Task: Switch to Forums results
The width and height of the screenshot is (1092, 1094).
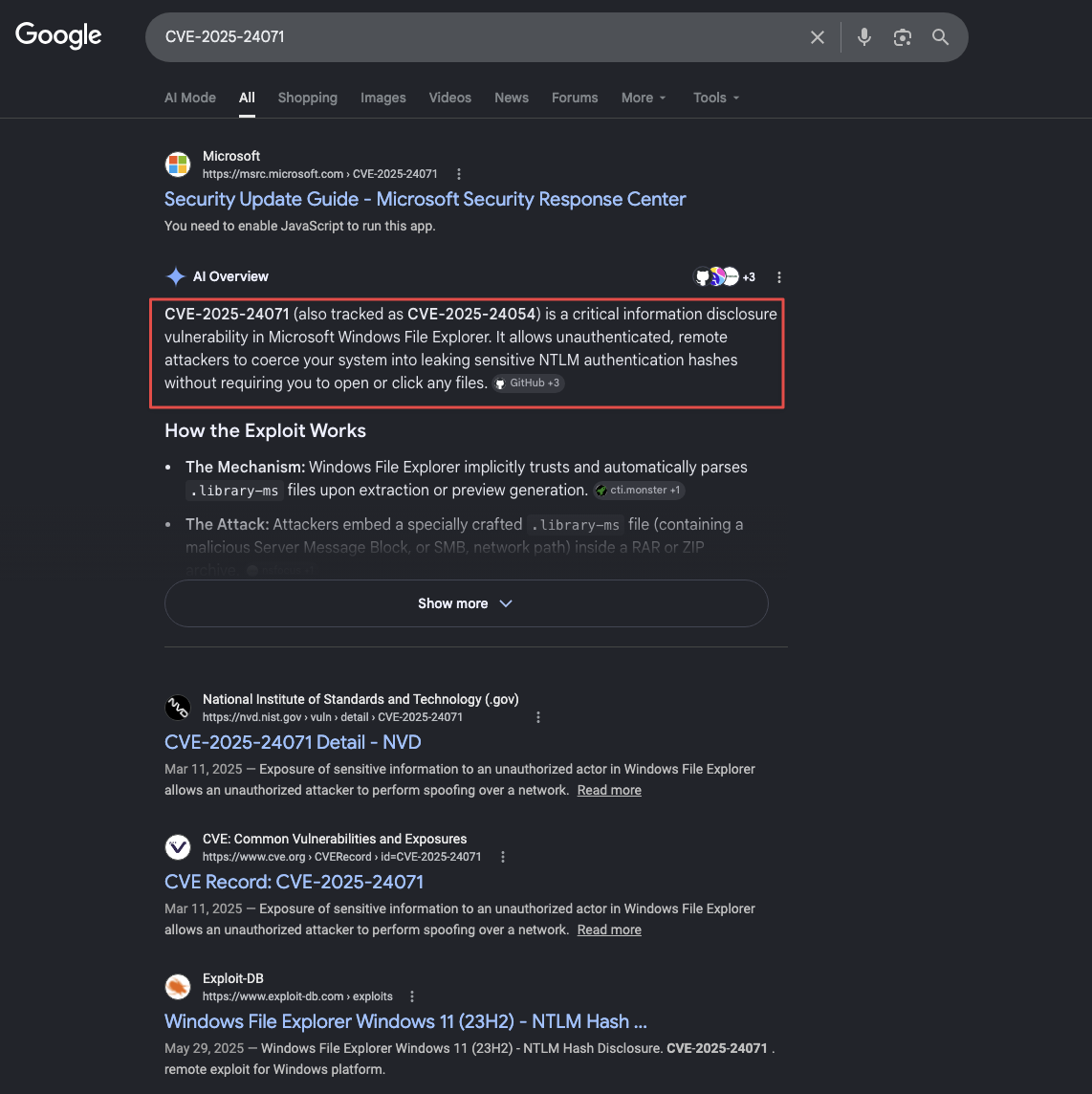Action: click(x=575, y=98)
